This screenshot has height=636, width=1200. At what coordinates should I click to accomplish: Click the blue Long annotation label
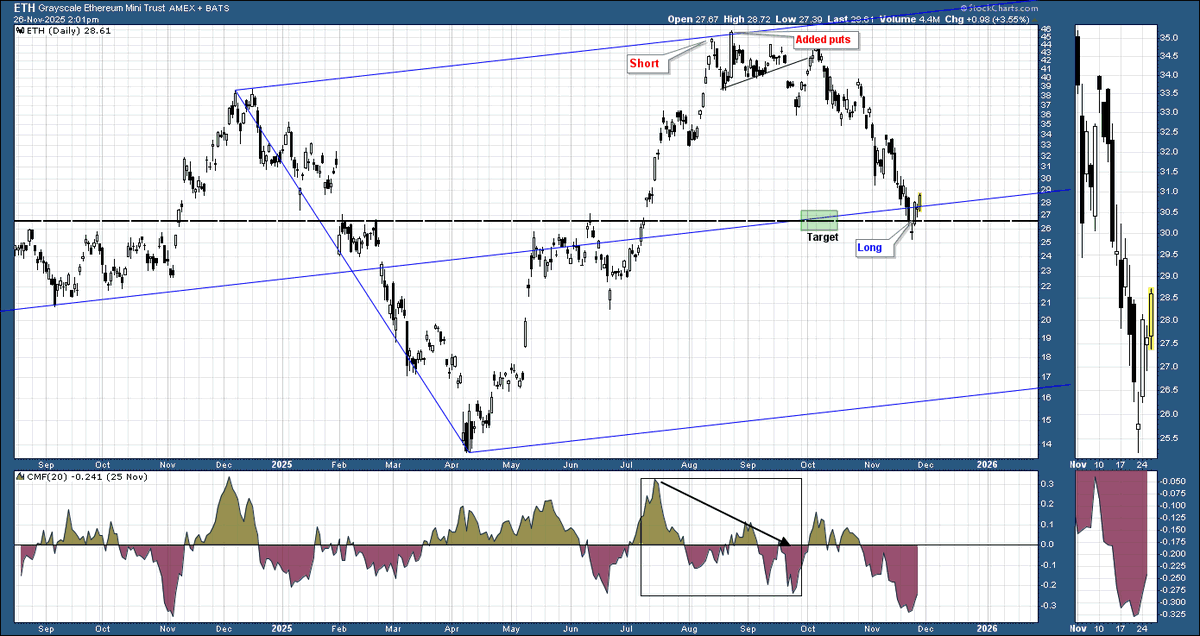coord(871,247)
